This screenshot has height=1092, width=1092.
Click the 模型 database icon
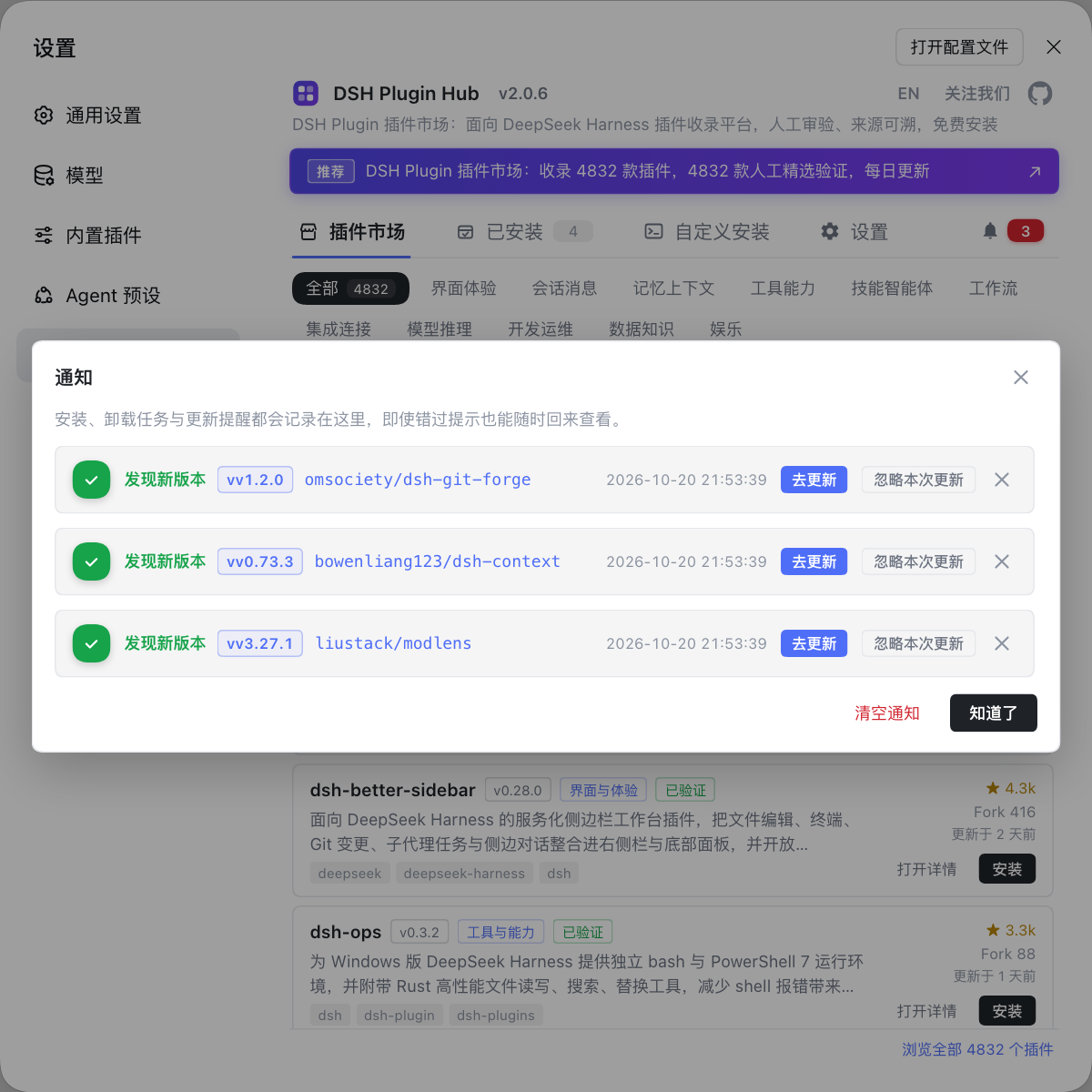[44, 176]
